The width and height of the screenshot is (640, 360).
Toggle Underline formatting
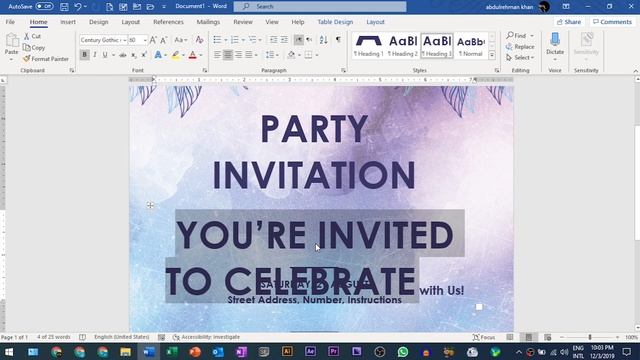105,55
